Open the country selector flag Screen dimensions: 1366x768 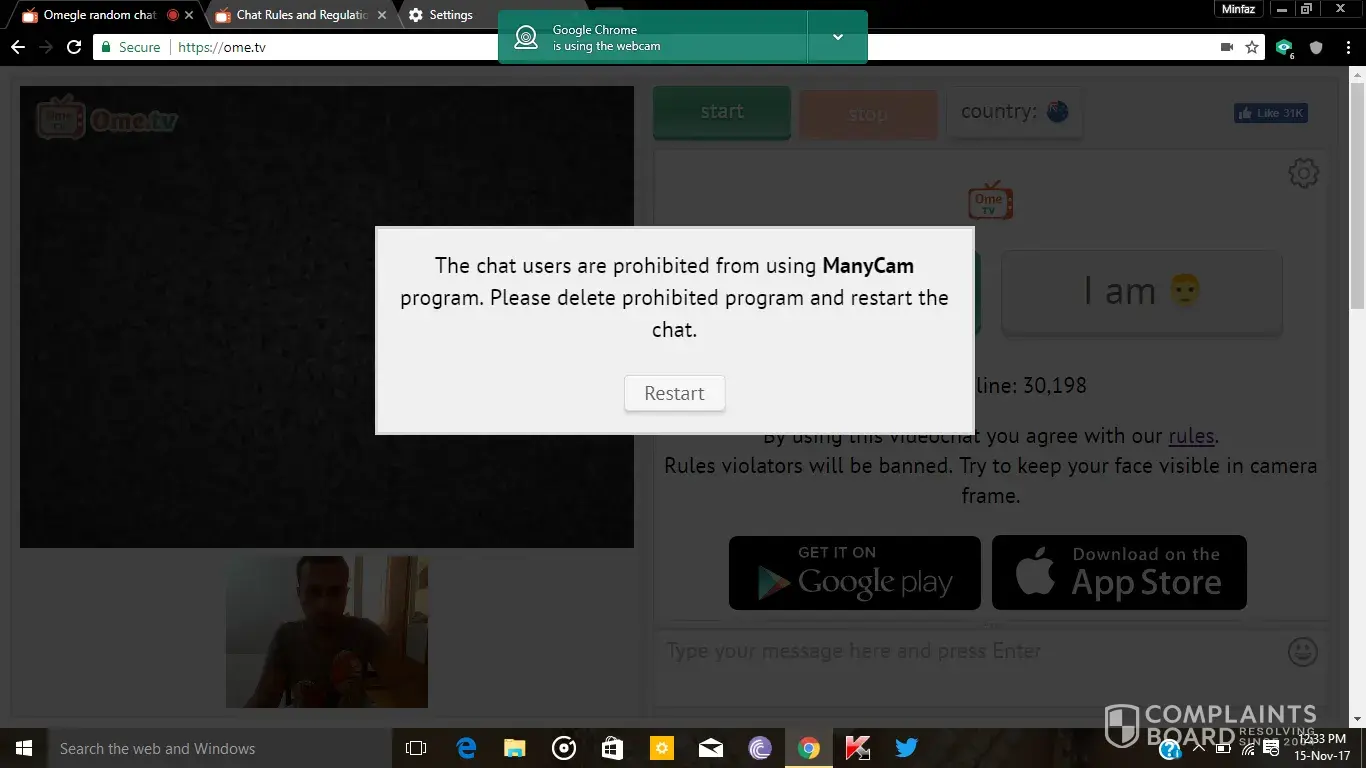[x=1058, y=112]
